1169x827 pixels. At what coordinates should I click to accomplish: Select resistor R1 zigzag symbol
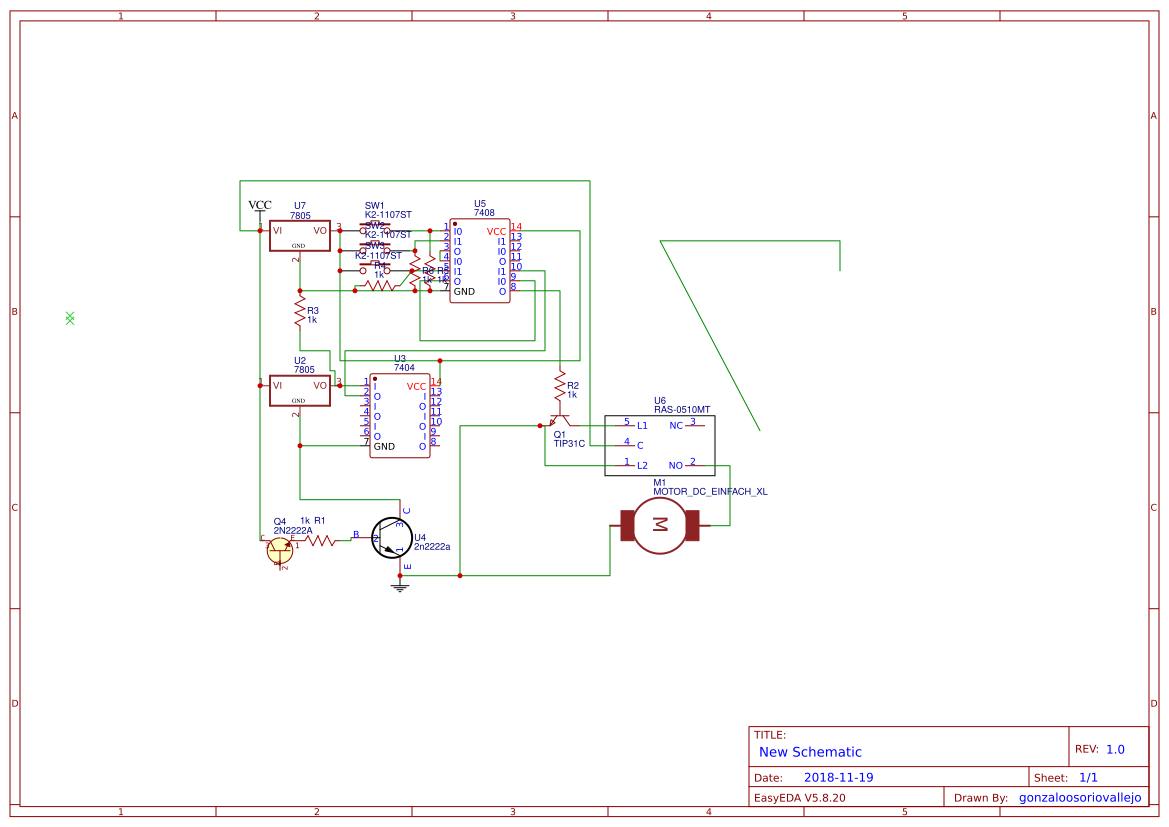[x=321, y=540]
